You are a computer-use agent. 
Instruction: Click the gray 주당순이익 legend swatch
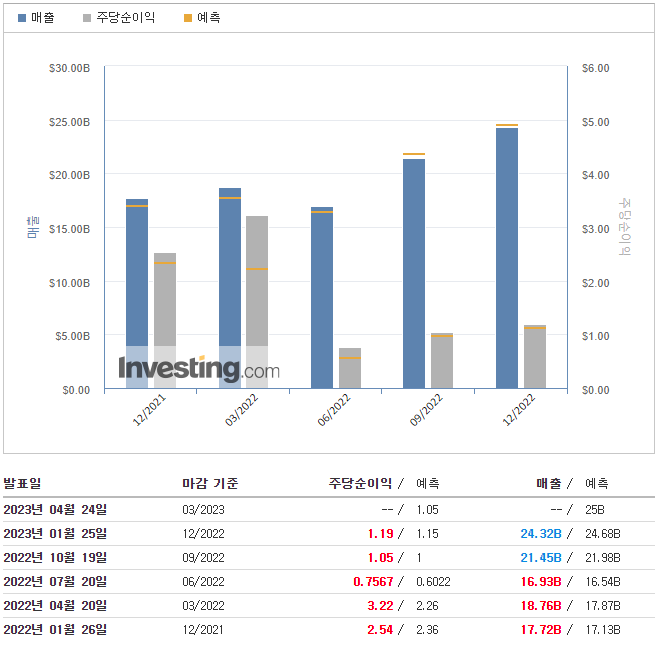coord(87,18)
